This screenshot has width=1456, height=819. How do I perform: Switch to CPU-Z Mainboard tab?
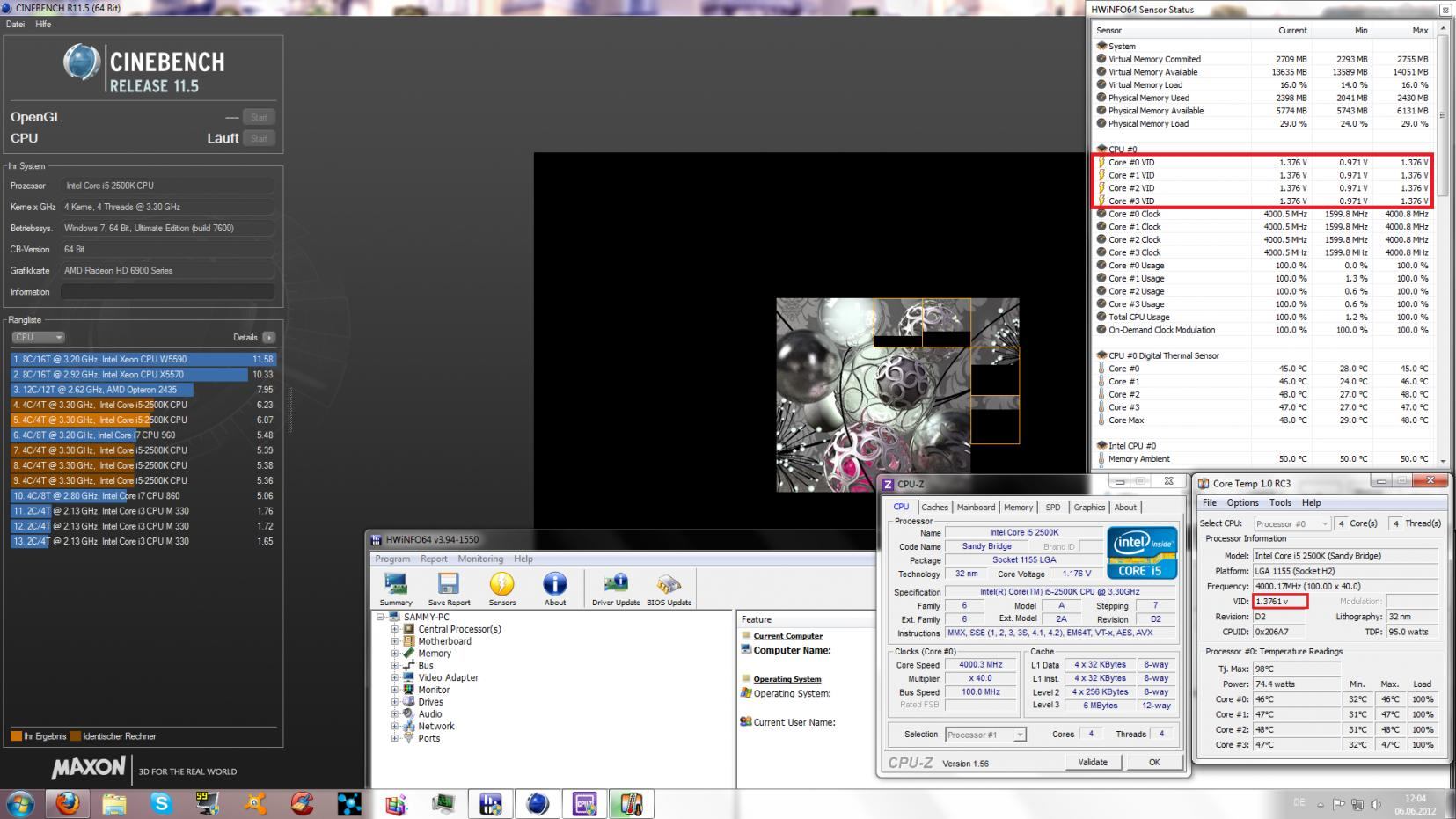976,507
